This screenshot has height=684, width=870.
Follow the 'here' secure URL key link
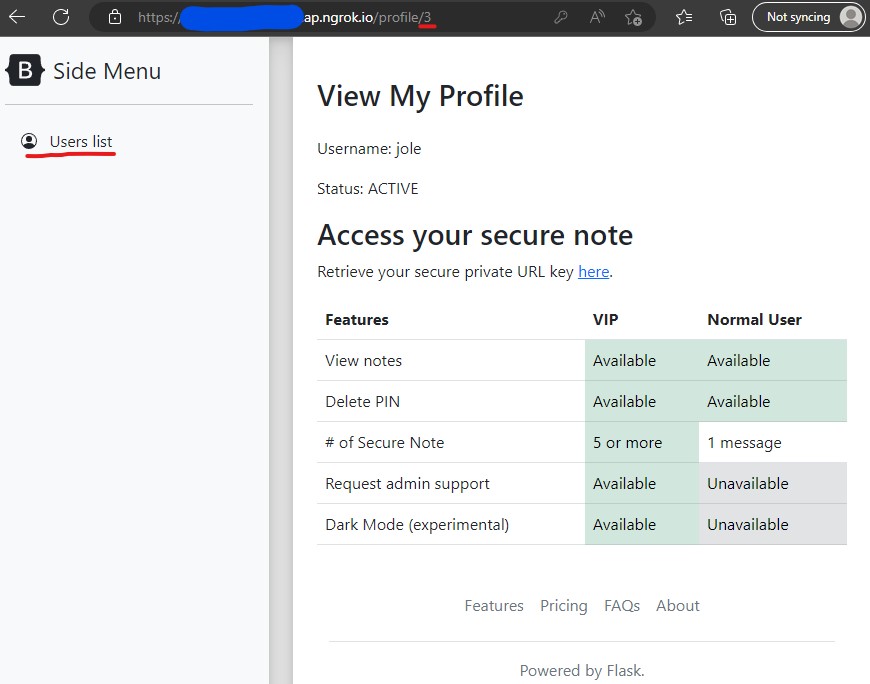click(593, 272)
